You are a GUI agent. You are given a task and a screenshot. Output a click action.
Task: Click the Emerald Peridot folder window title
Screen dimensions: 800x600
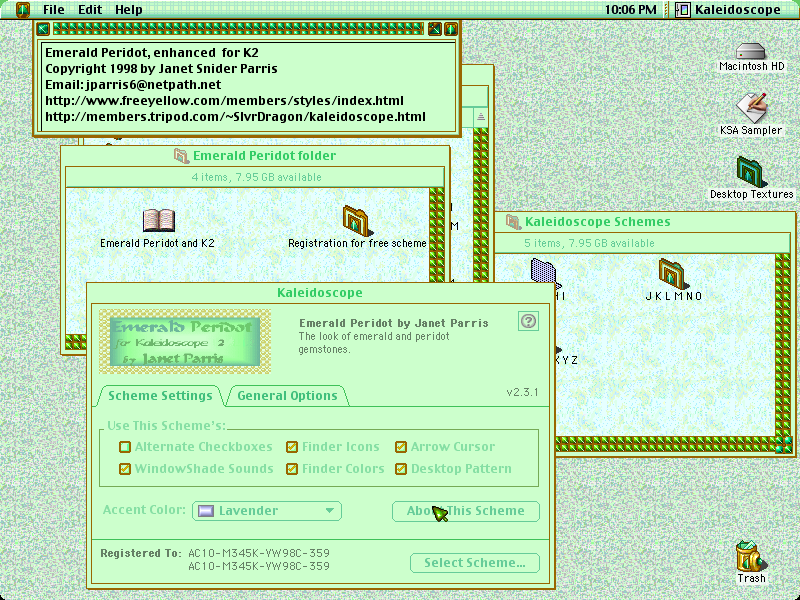point(264,156)
